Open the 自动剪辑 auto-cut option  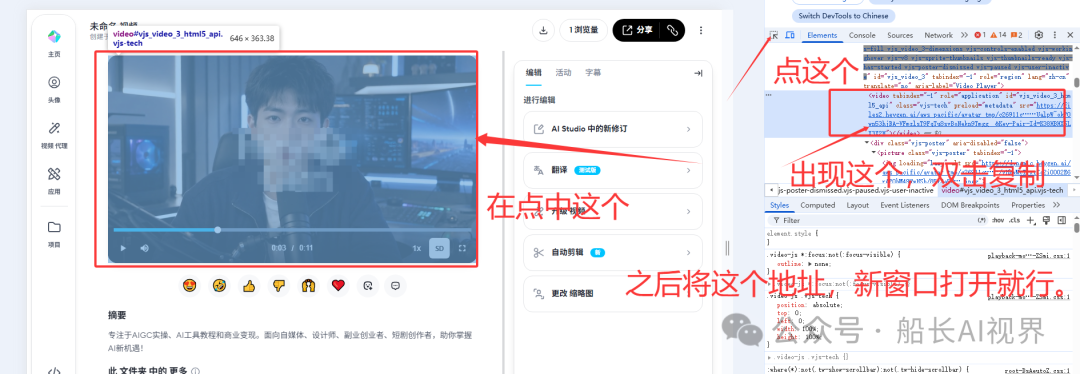(x=613, y=252)
